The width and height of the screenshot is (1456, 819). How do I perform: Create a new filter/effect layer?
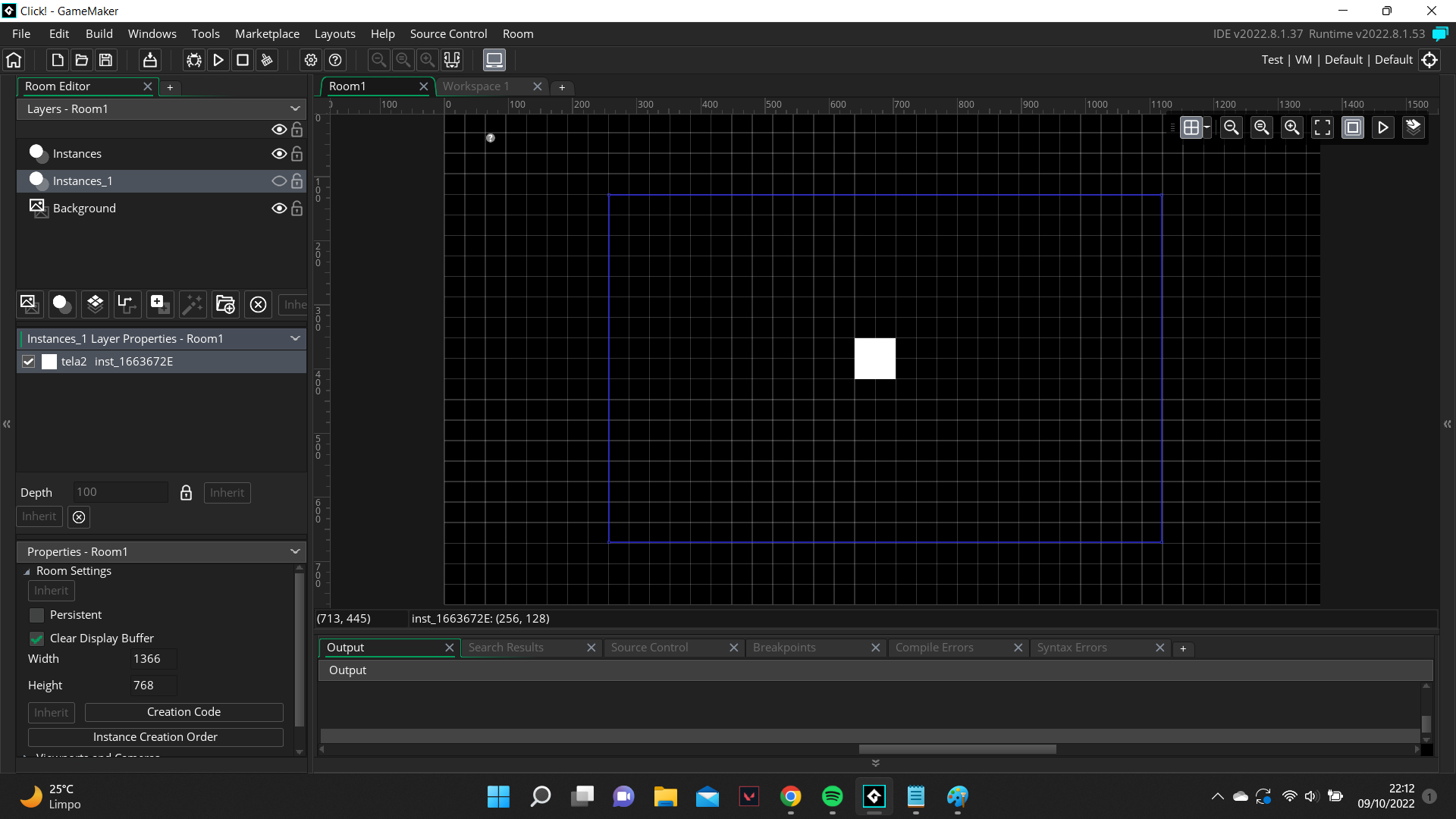point(193,304)
